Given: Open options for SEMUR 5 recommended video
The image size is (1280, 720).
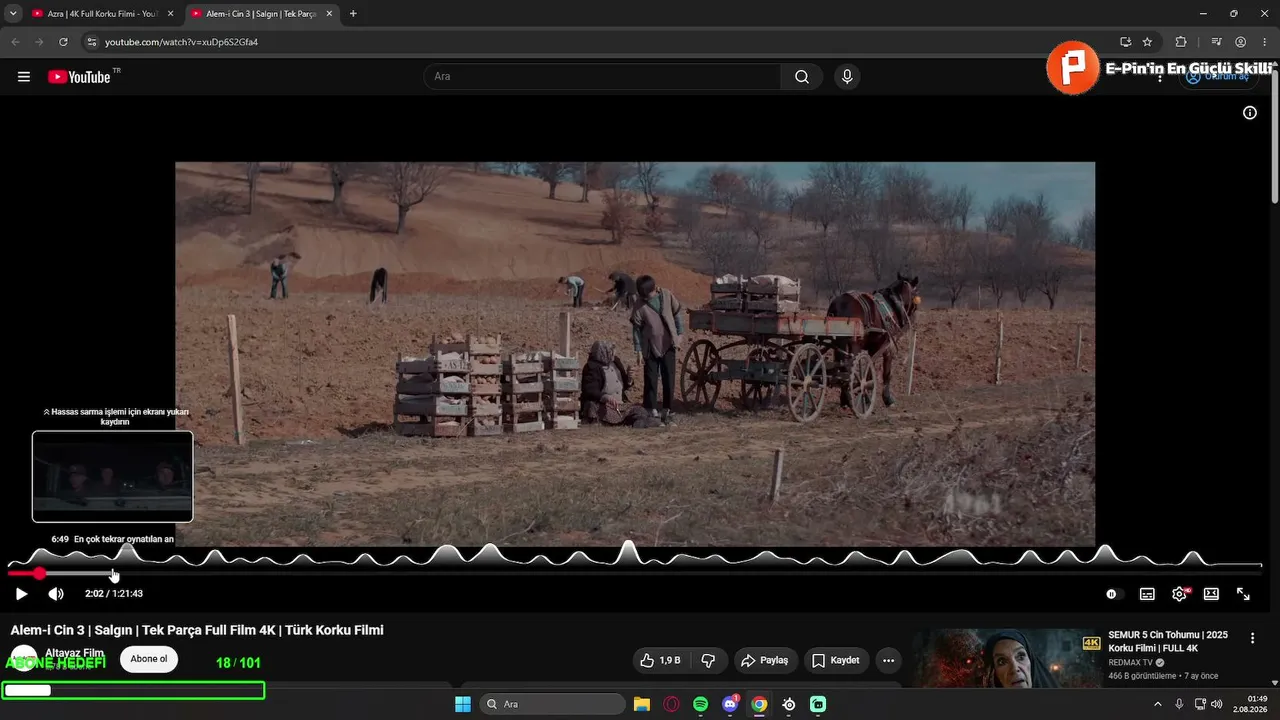Looking at the screenshot, I should [1252, 638].
